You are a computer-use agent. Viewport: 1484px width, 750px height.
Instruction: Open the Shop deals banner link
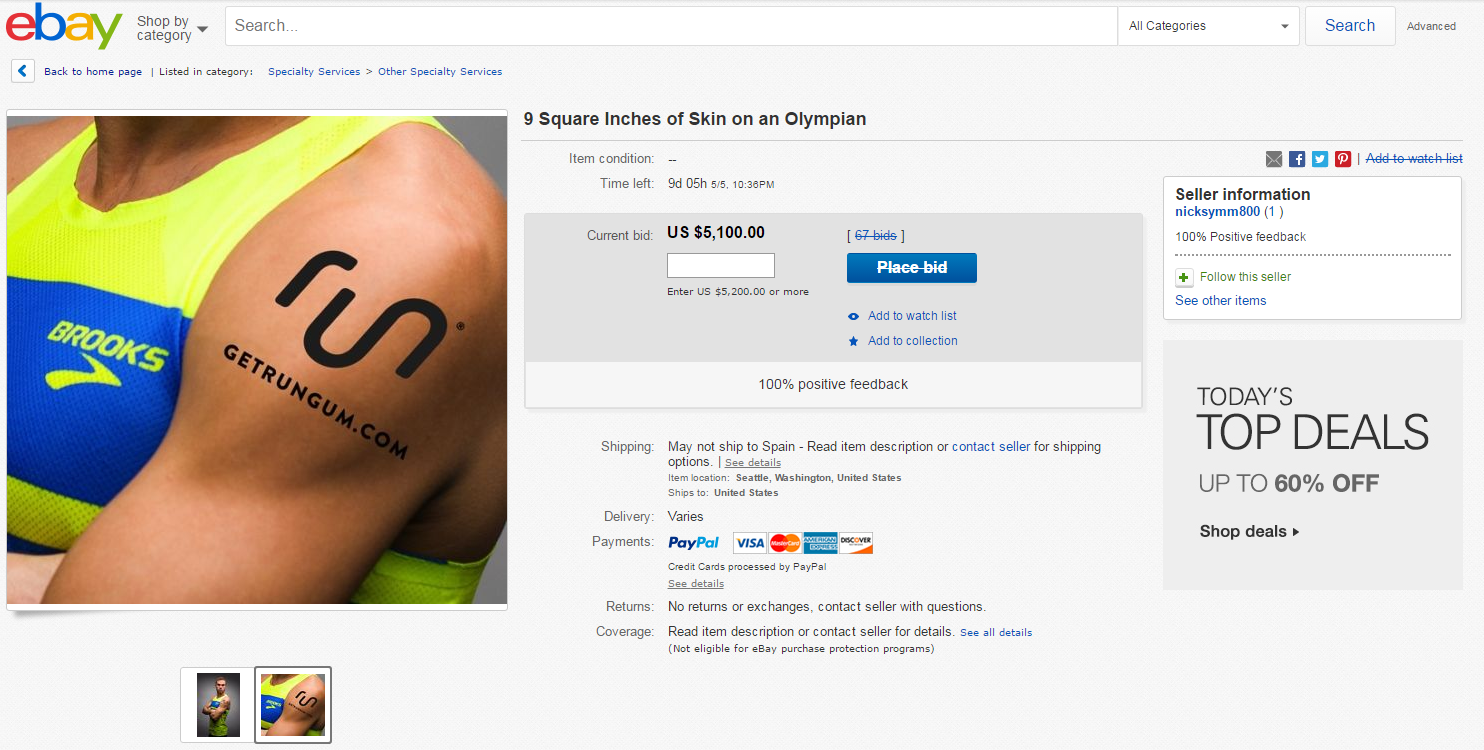click(1249, 531)
